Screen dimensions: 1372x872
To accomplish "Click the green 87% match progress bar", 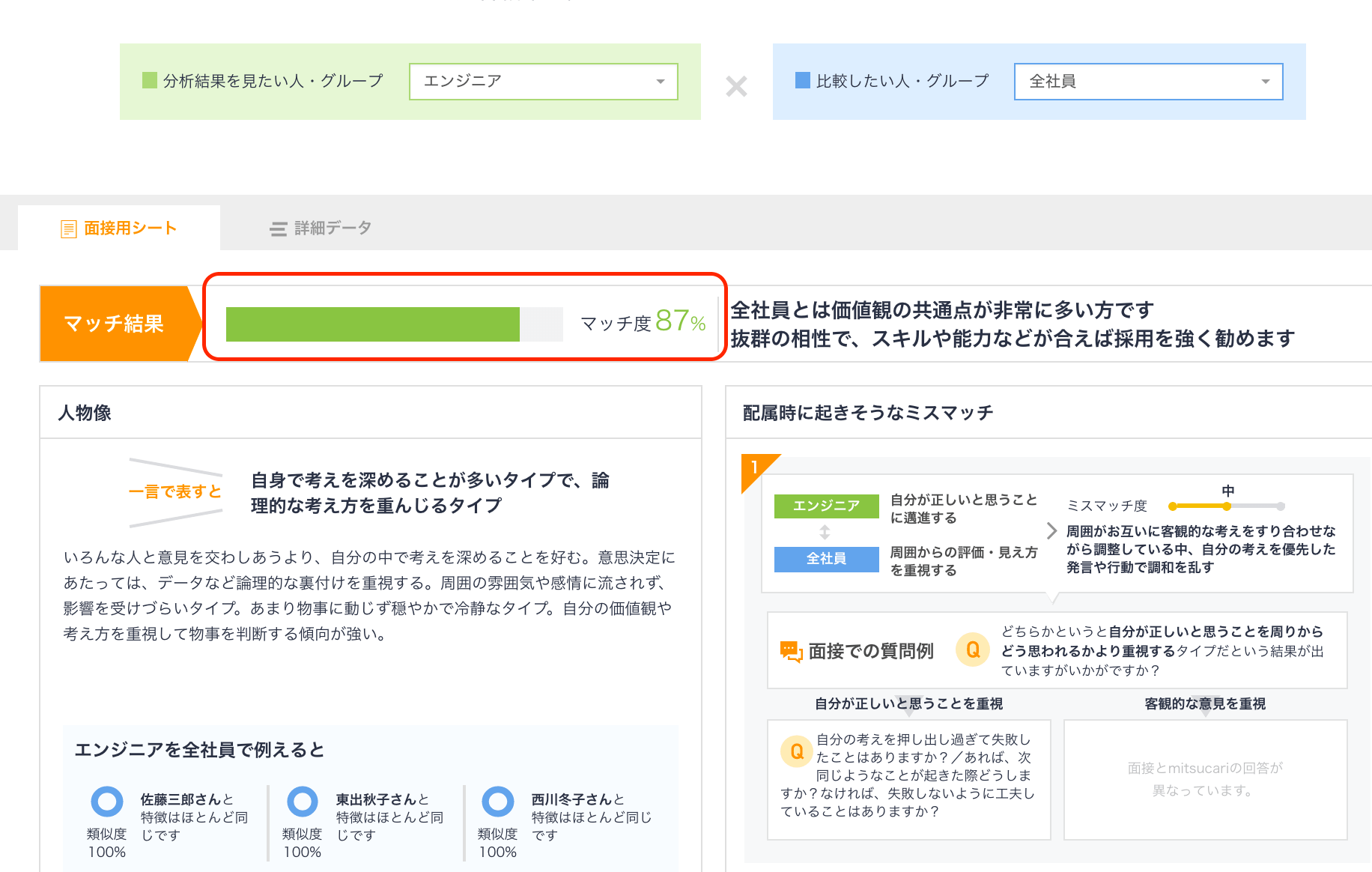I will 372,324.
